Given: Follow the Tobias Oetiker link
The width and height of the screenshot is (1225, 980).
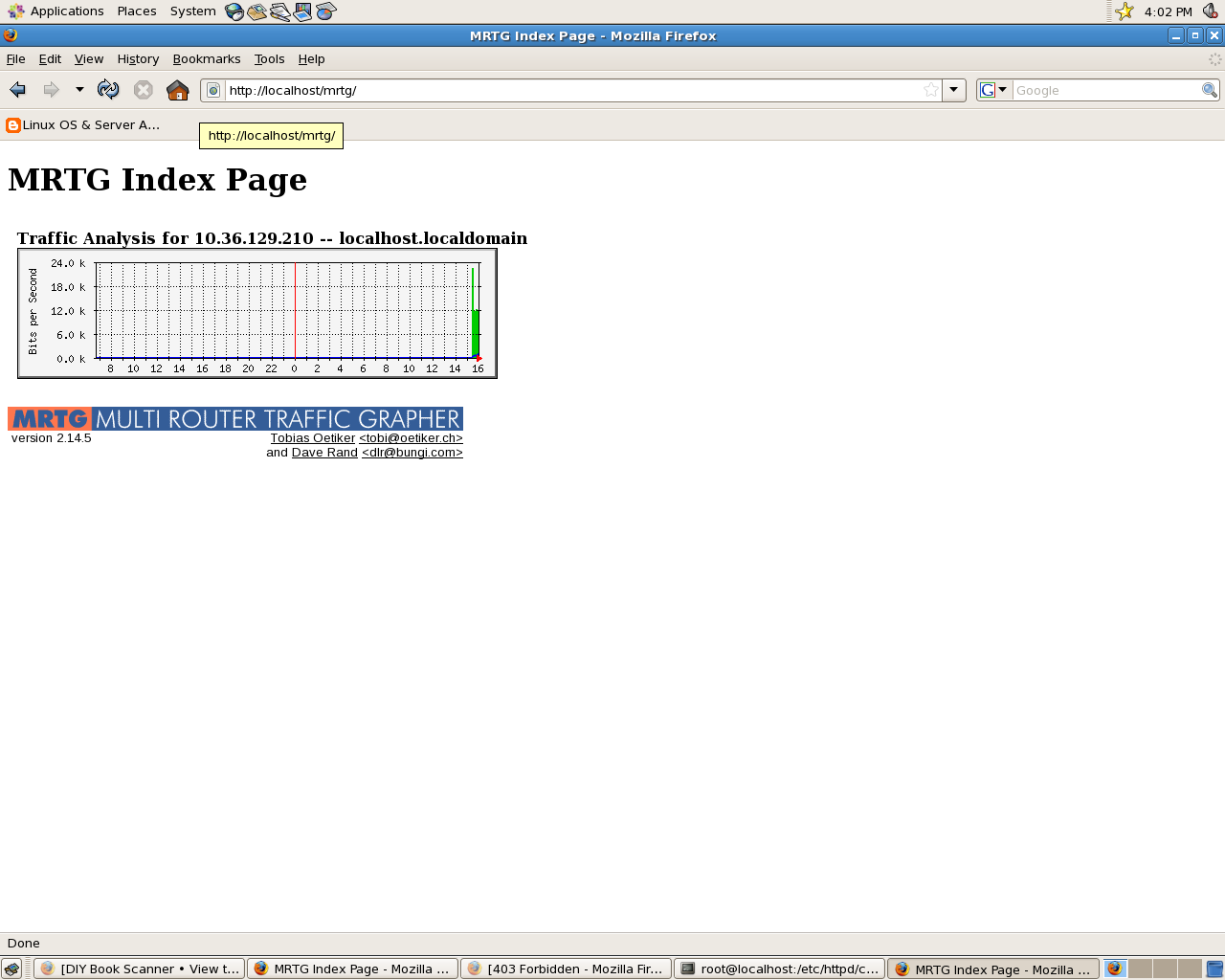Looking at the screenshot, I should [313, 438].
